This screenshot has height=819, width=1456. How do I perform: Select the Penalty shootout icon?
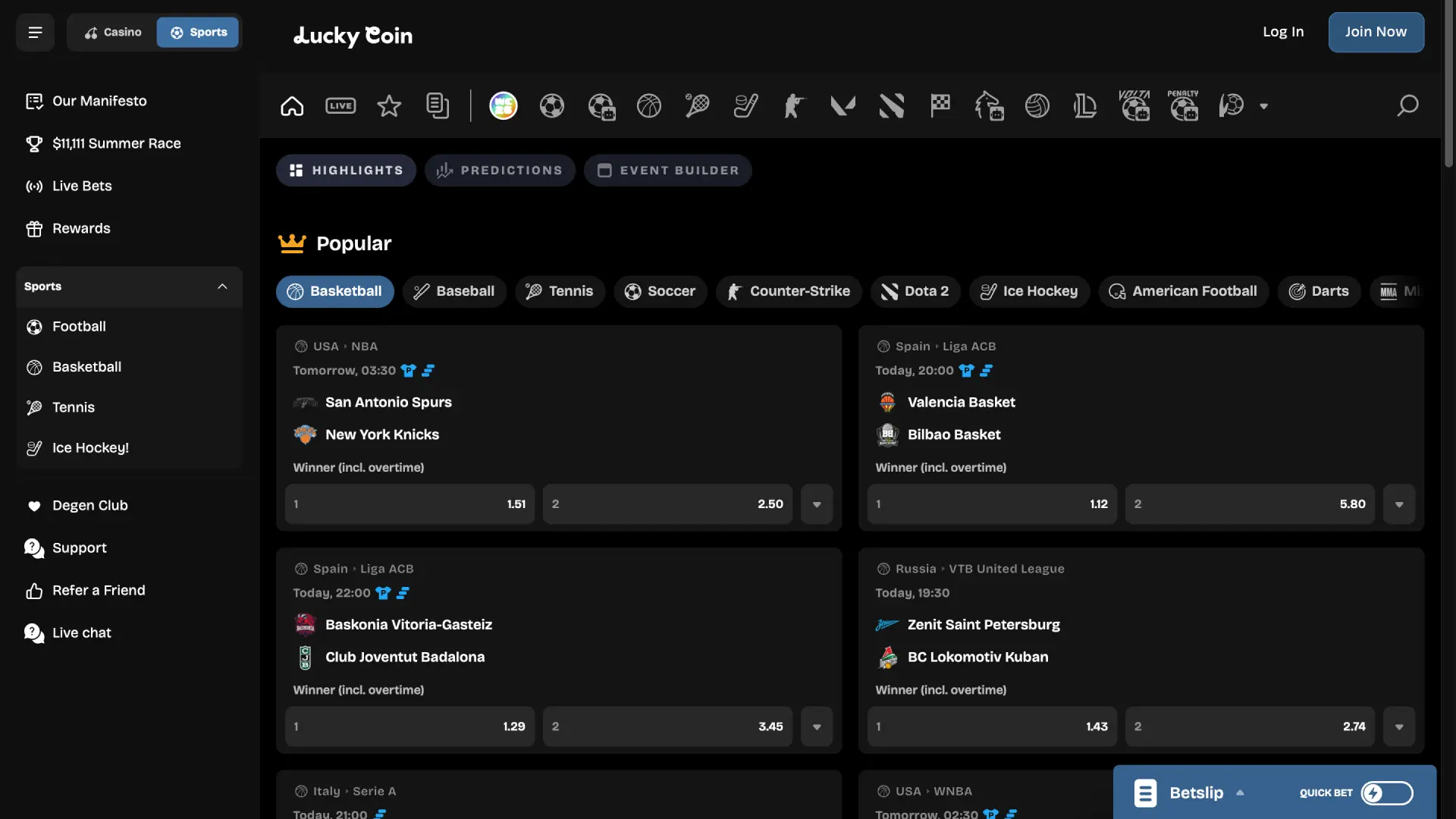pyautogui.click(x=1183, y=105)
